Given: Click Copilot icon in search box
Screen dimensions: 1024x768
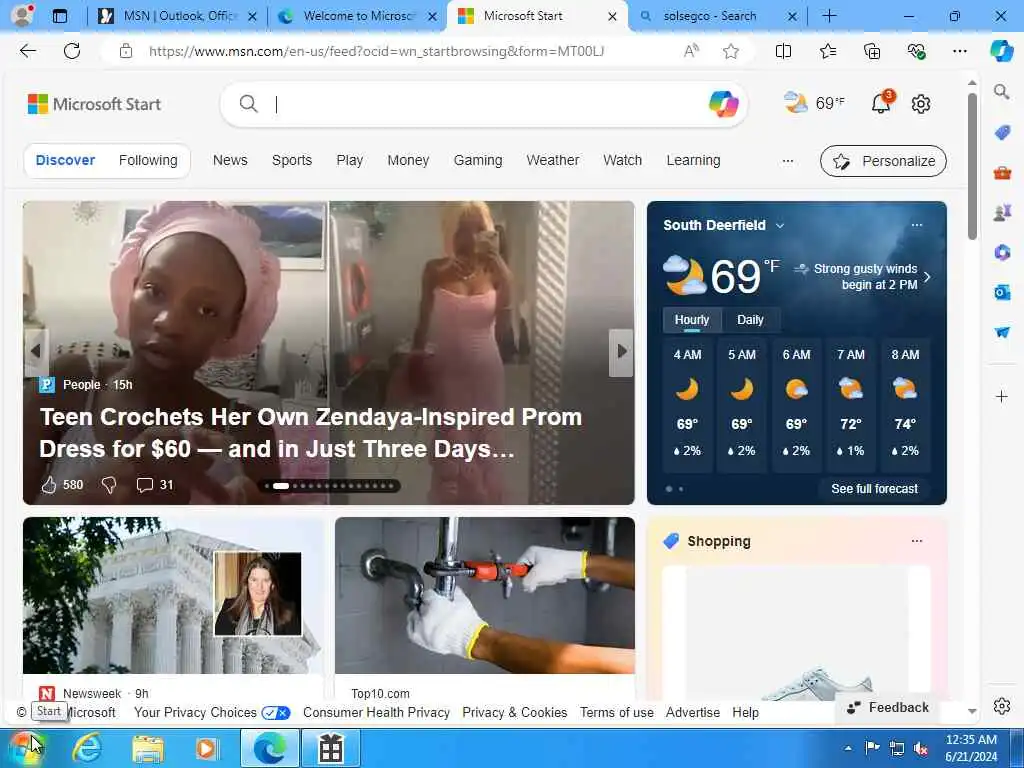Looking at the screenshot, I should (x=723, y=104).
